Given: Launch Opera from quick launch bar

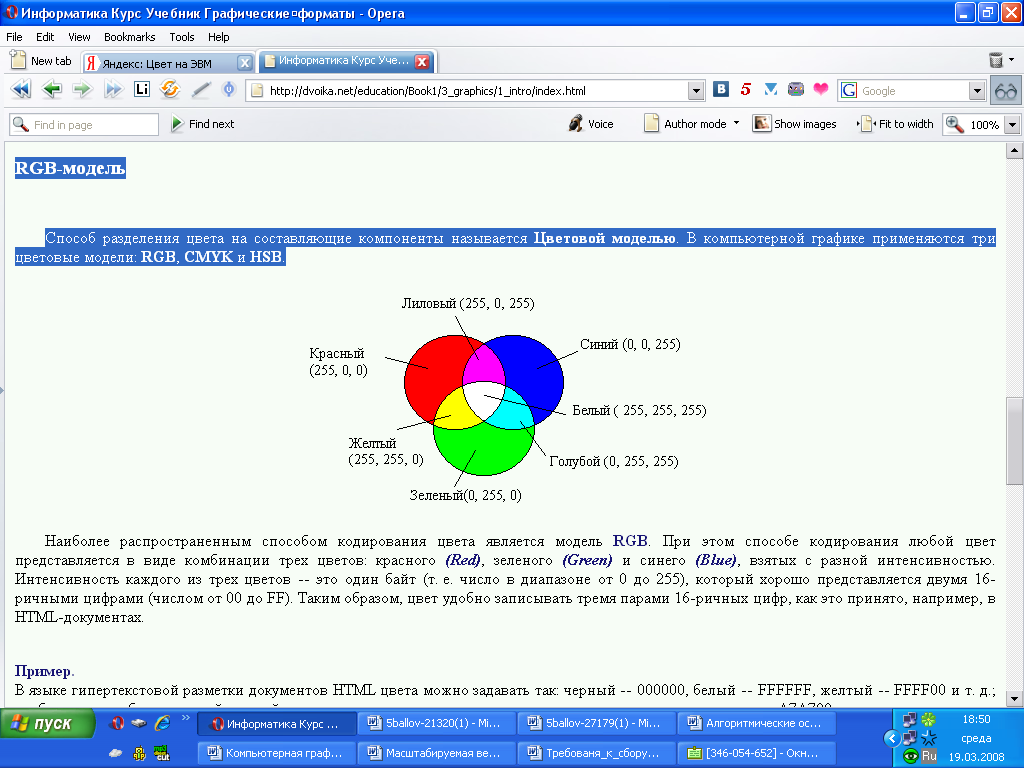Looking at the screenshot, I should (x=117, y=723).
